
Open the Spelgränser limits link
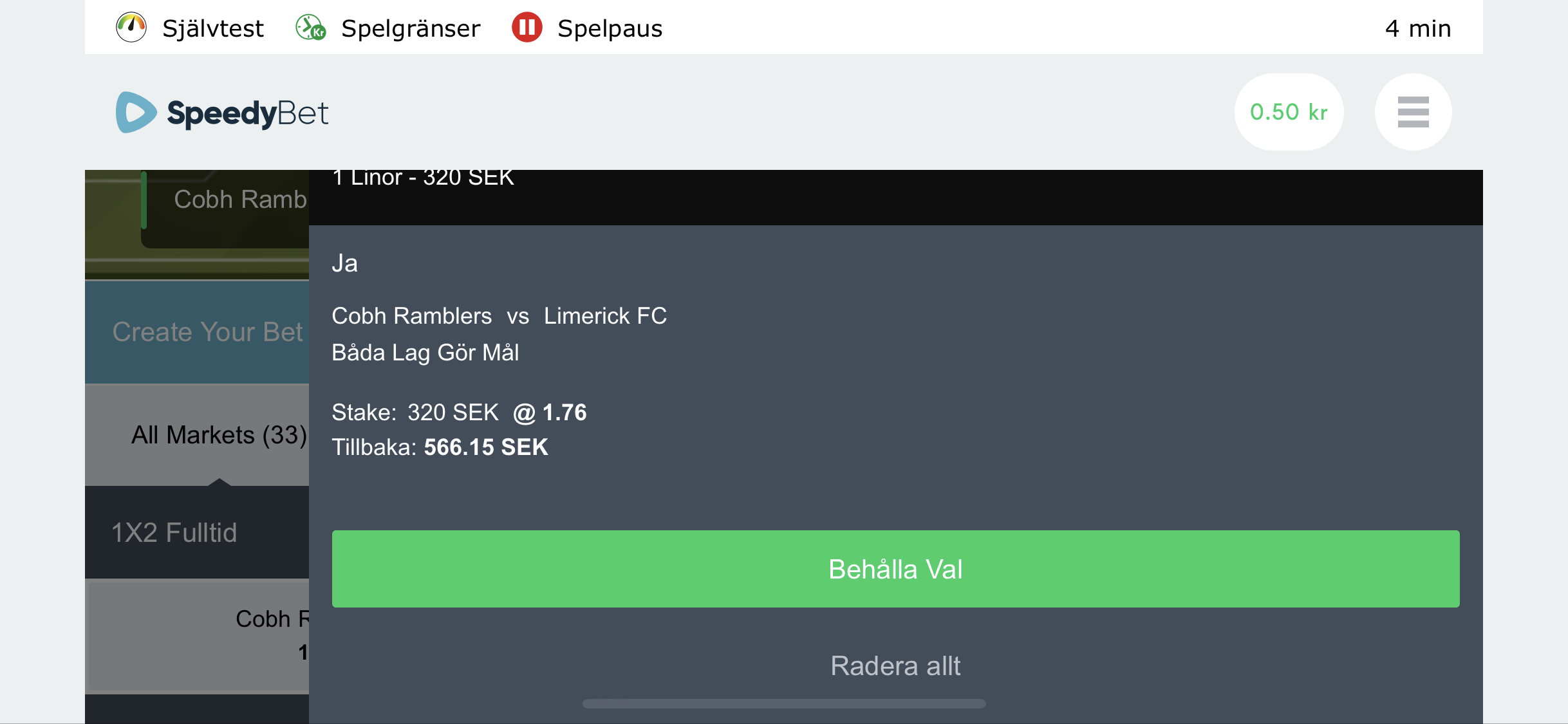click(411, 28)
